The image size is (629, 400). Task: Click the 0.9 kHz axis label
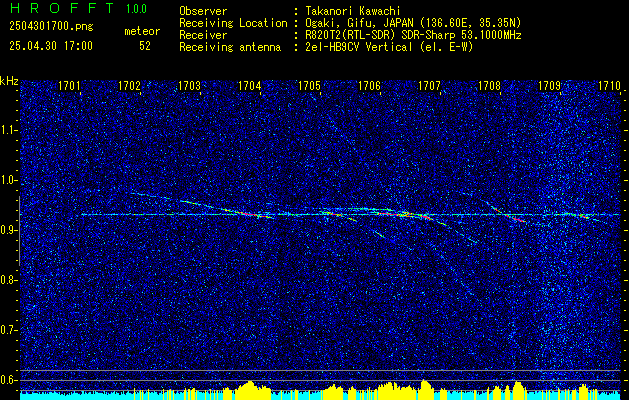pos(8,230)
